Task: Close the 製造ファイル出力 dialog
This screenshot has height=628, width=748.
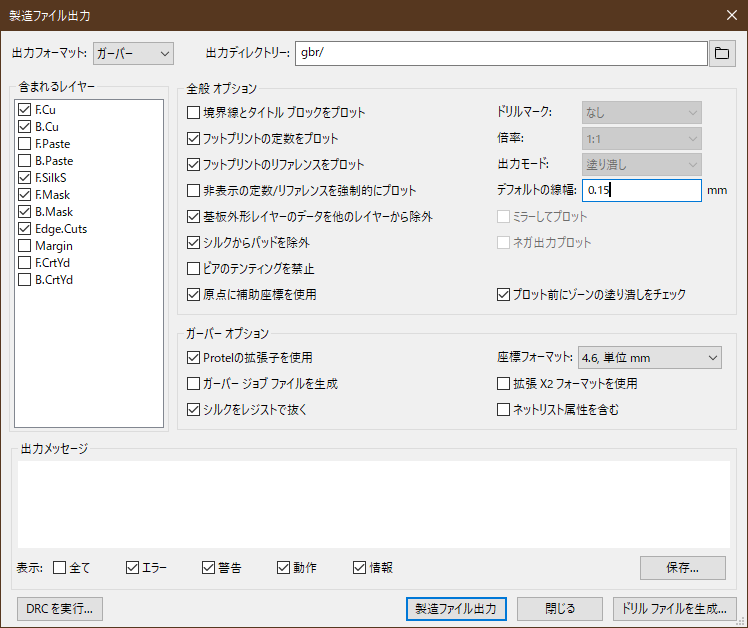Action: tap(732, 15)
